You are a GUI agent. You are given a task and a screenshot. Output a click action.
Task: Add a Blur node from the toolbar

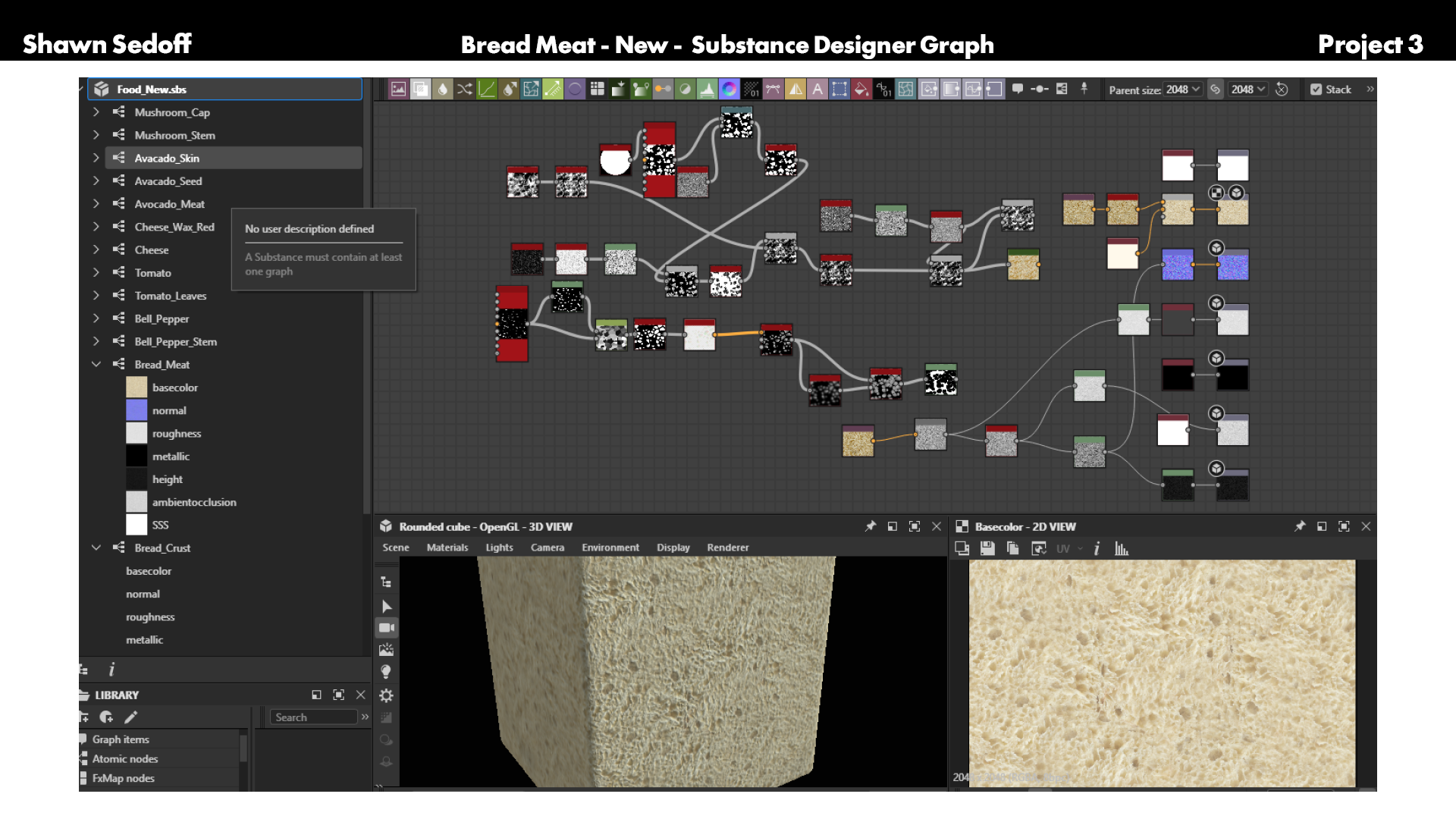click(x=442, y=89)
